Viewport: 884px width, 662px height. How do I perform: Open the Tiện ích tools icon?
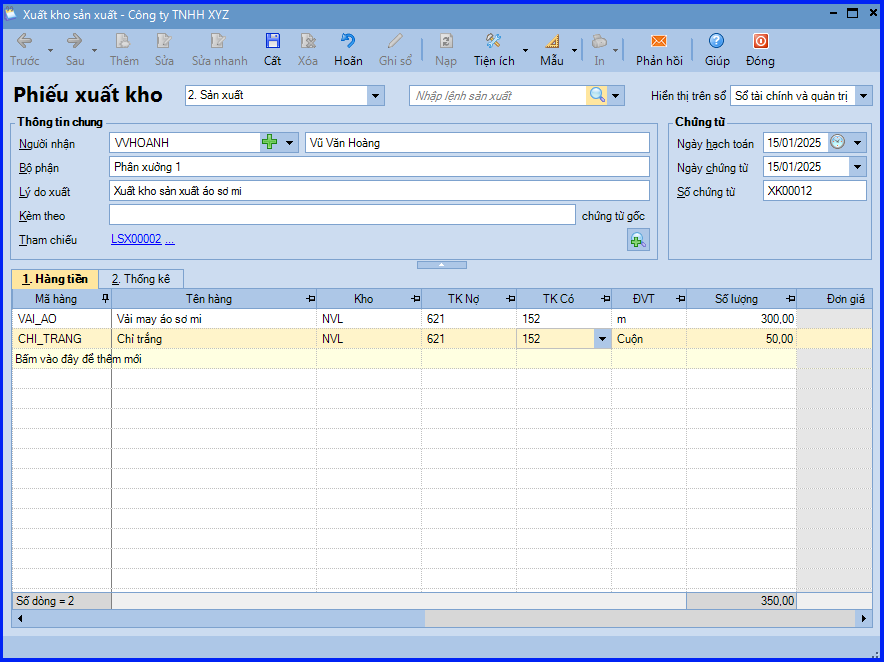click(x=494, y=41)
